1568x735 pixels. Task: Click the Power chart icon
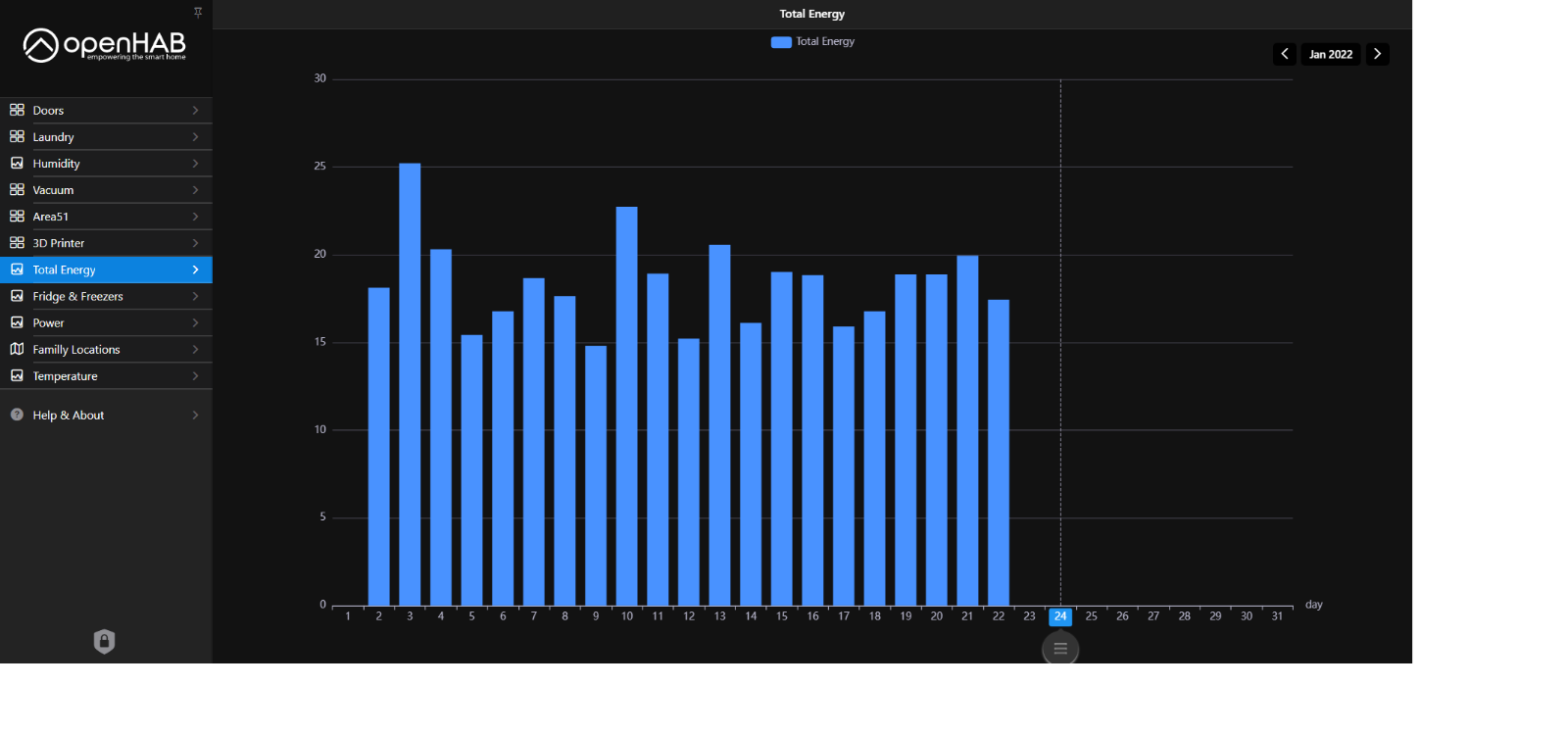pos(17,321)
